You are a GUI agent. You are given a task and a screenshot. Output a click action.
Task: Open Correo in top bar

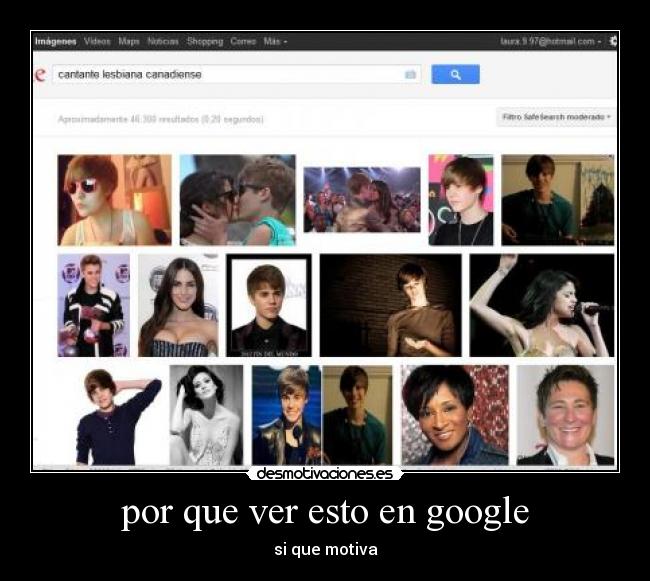tap(243, 41)
